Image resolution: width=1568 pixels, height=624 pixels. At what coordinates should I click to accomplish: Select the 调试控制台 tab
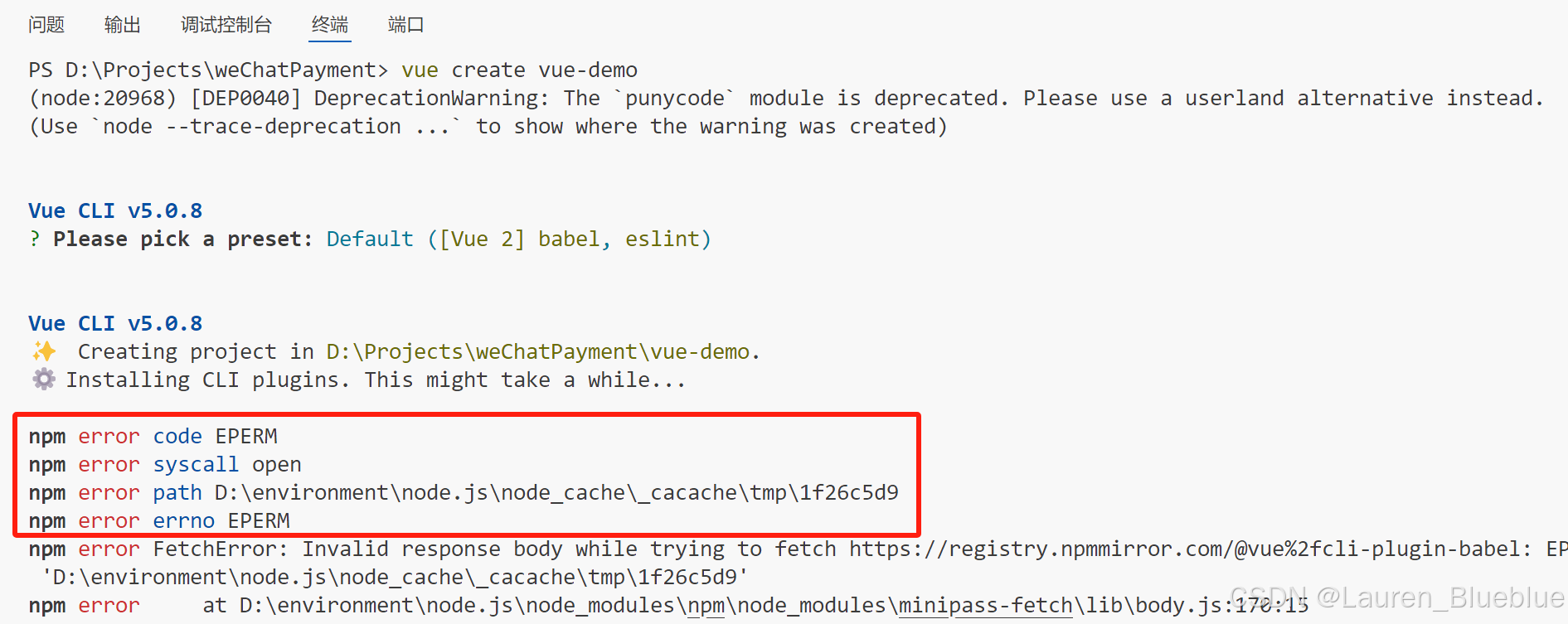[x=226, y=25]
